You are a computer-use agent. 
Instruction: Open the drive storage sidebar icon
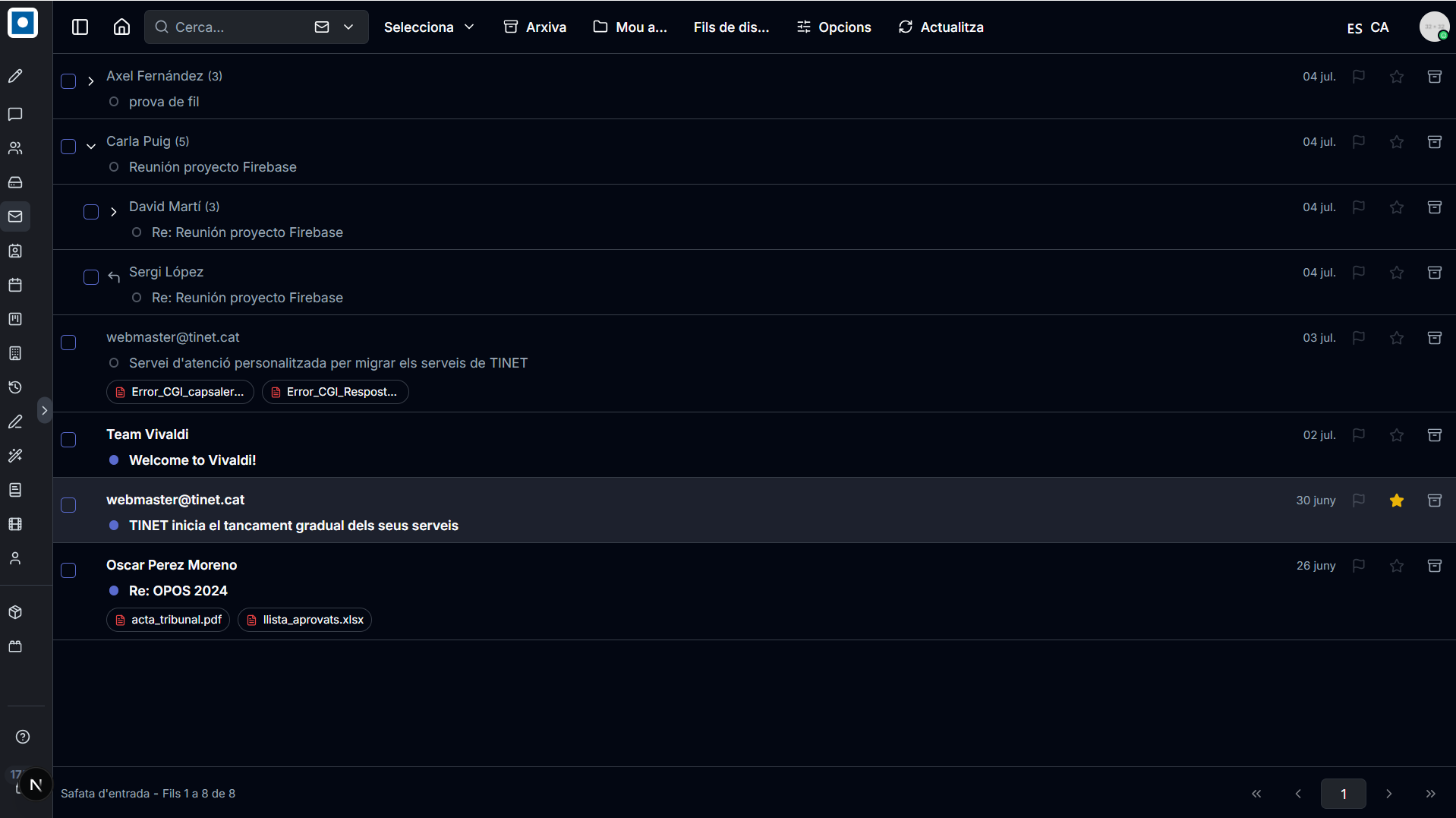tap(15, 182)
